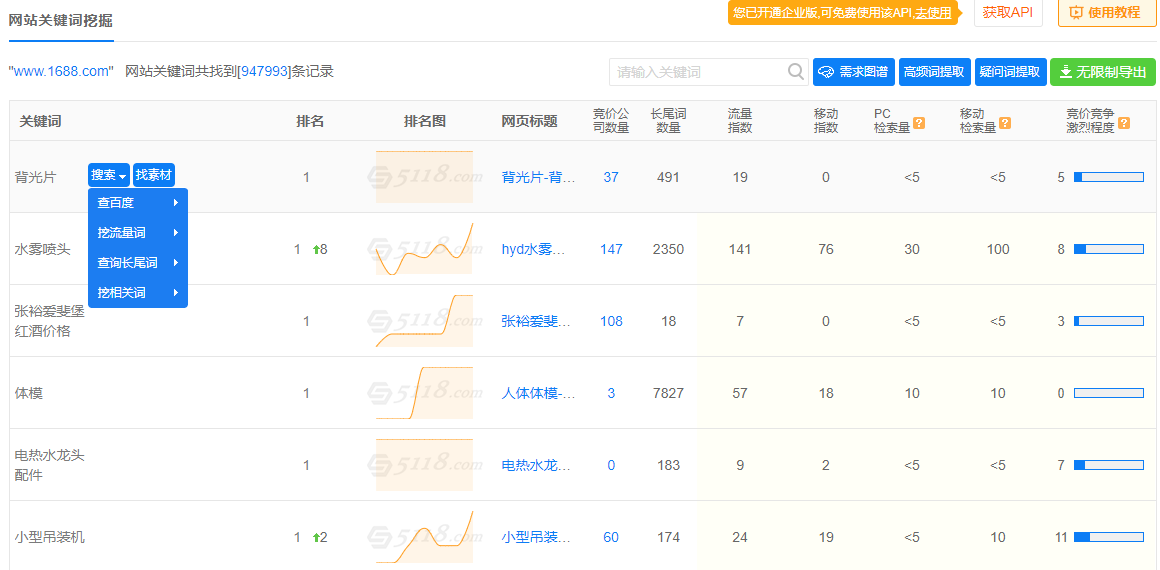Expand 查询长尾词 submenu item

[138, 263]
